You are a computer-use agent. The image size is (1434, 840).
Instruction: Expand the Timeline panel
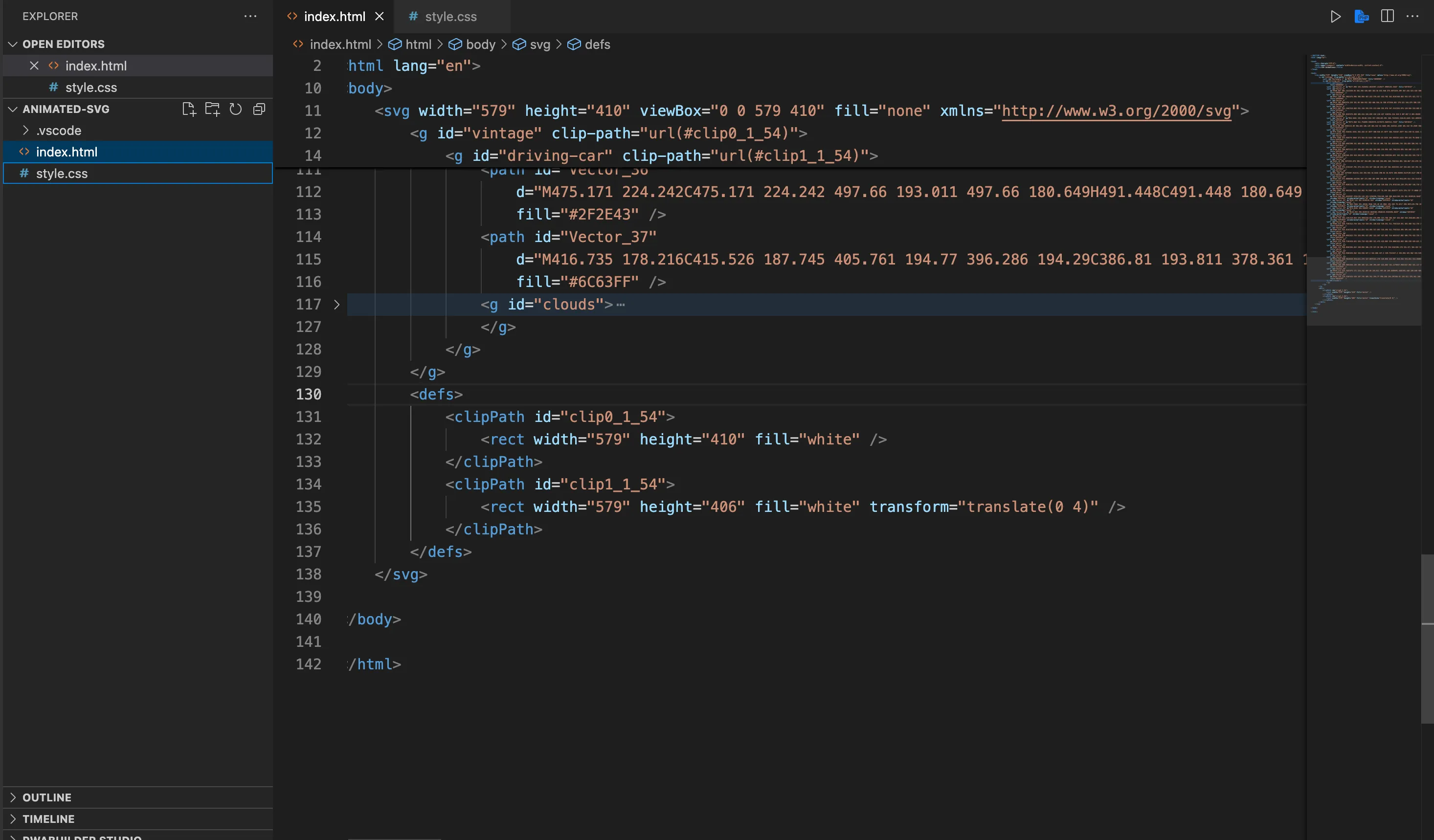click(x=138, y=819)
